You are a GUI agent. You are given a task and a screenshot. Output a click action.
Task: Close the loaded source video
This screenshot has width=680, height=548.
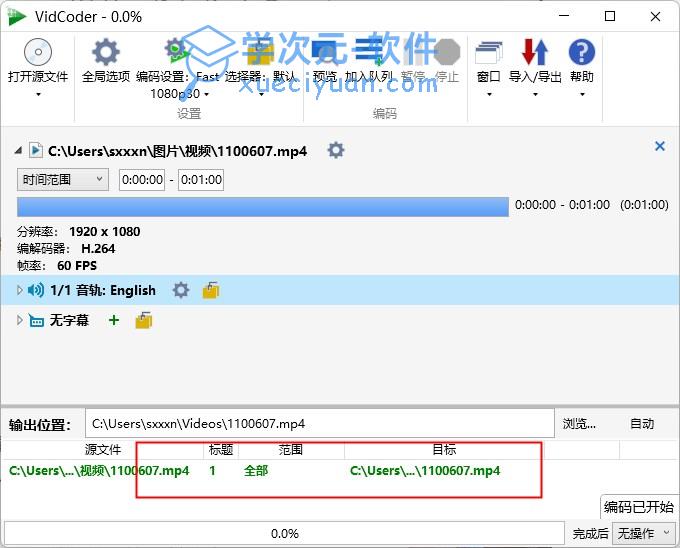[x=660, y=146]
